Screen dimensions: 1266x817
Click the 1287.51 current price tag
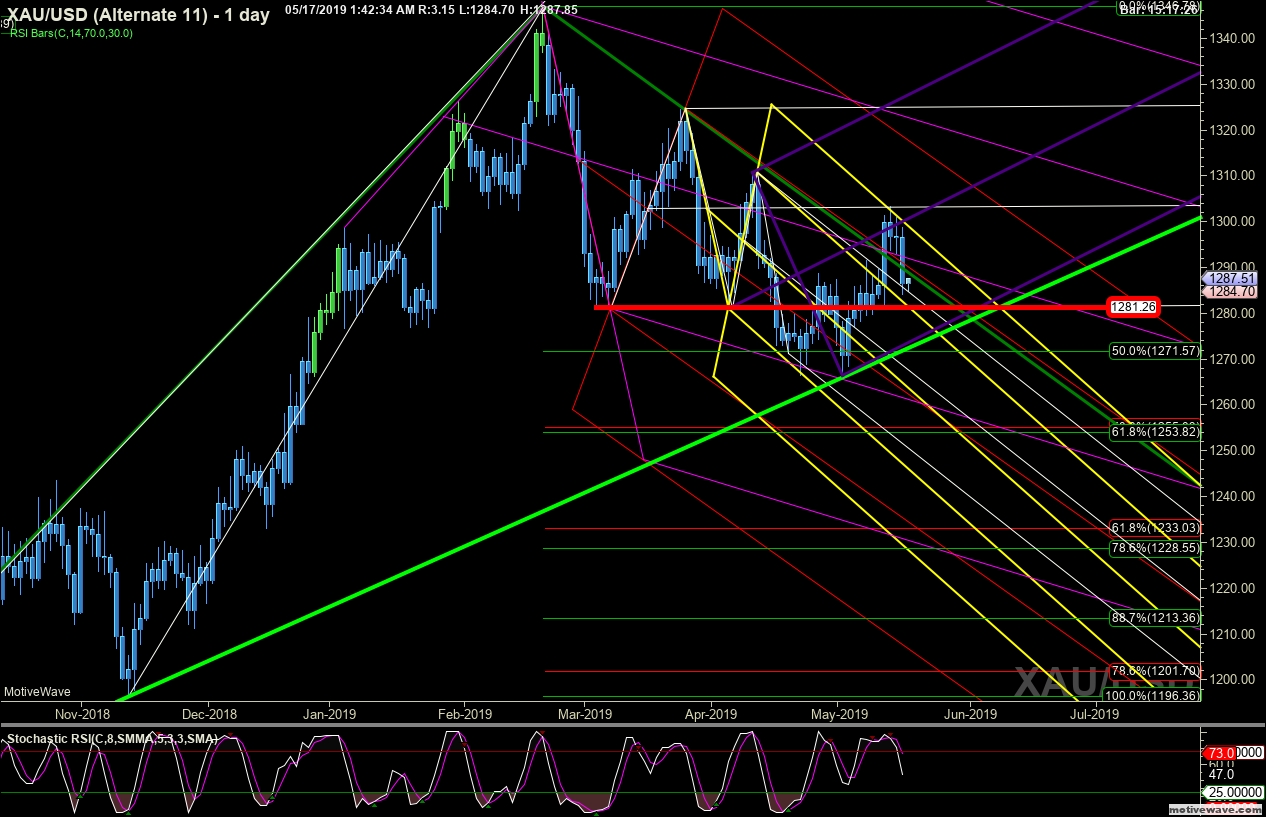click(1231, 279)
